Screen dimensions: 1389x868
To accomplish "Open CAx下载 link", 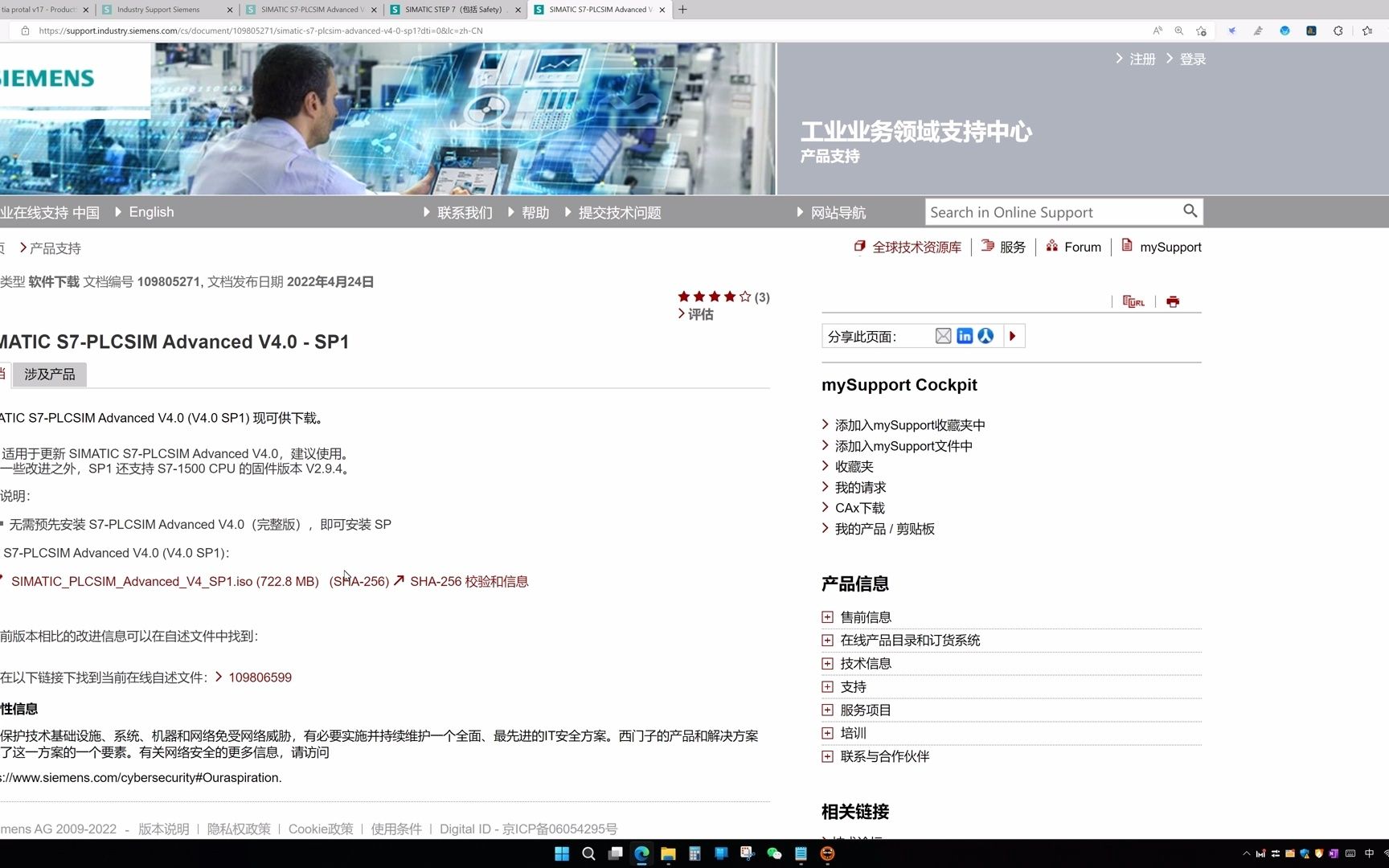I will point(859,508).
